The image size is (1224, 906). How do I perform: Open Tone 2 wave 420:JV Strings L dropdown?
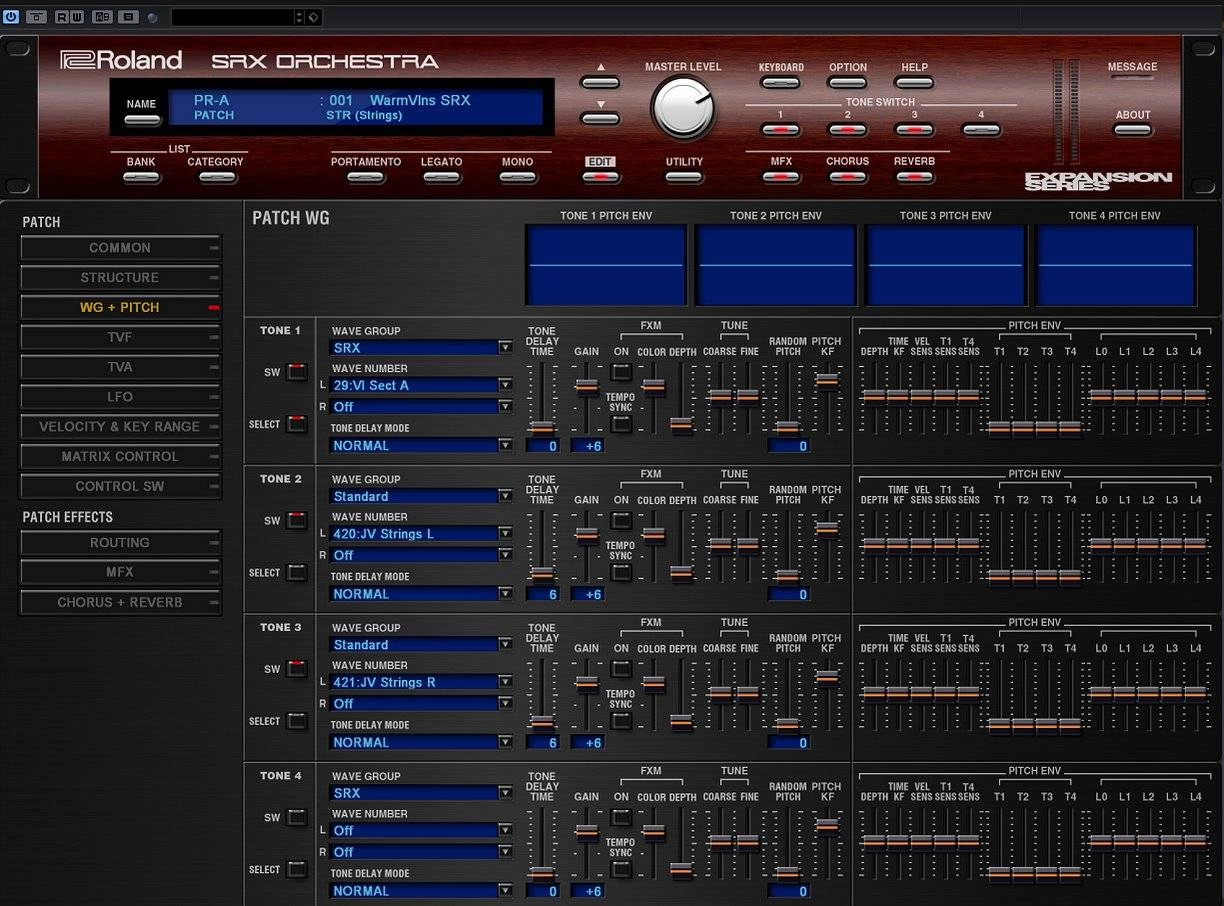[x=421, y=534]
